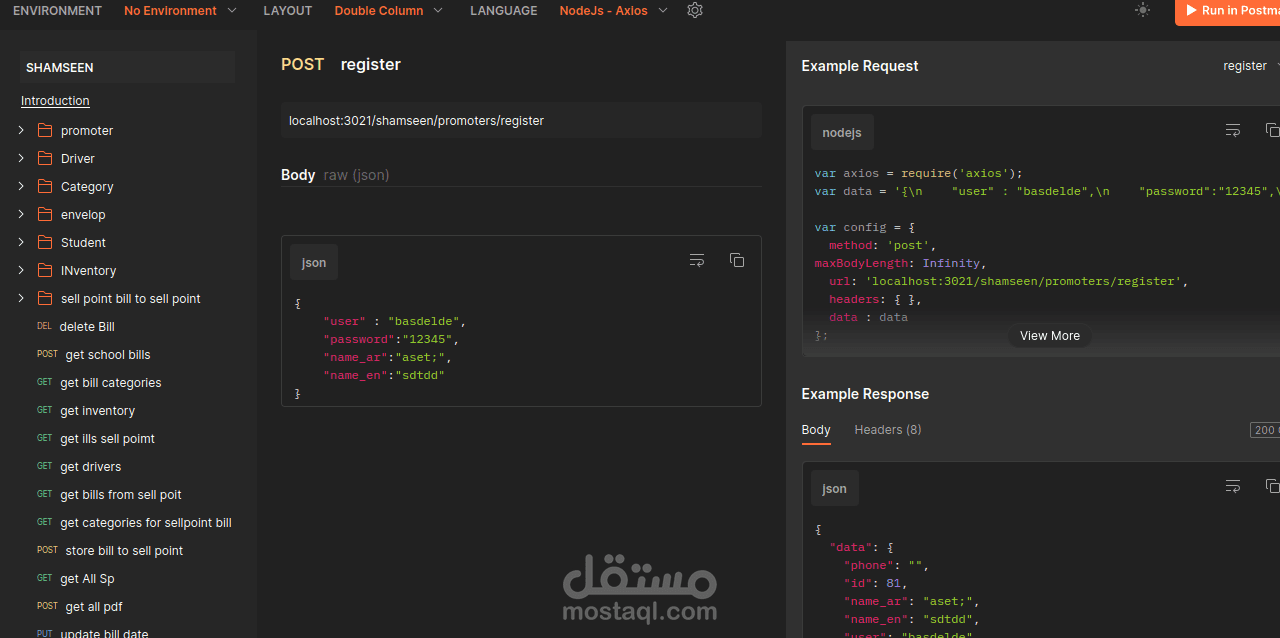This screenshot has width=1280, height=638.
Task: Toggle word wrap in request body json
Action: point(697,260)
